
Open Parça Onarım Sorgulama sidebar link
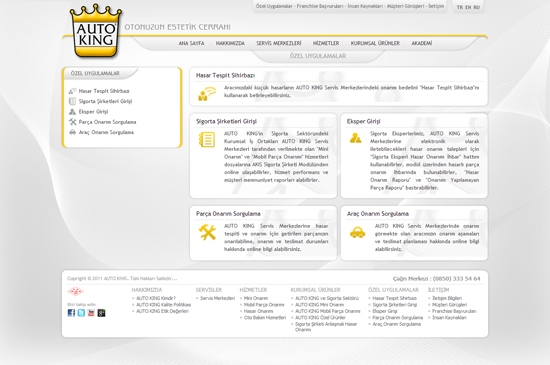[x=107, y=122]
